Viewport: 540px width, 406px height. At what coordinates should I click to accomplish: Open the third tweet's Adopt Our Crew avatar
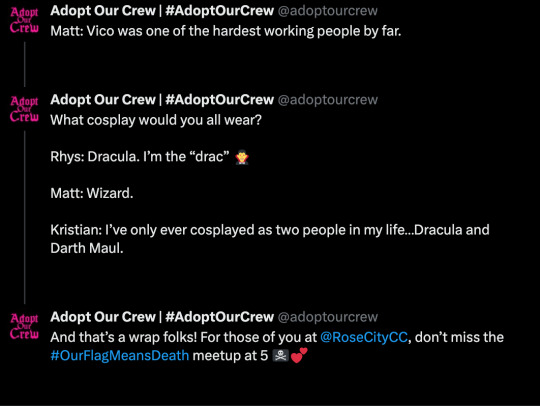(x=24, y=326)
